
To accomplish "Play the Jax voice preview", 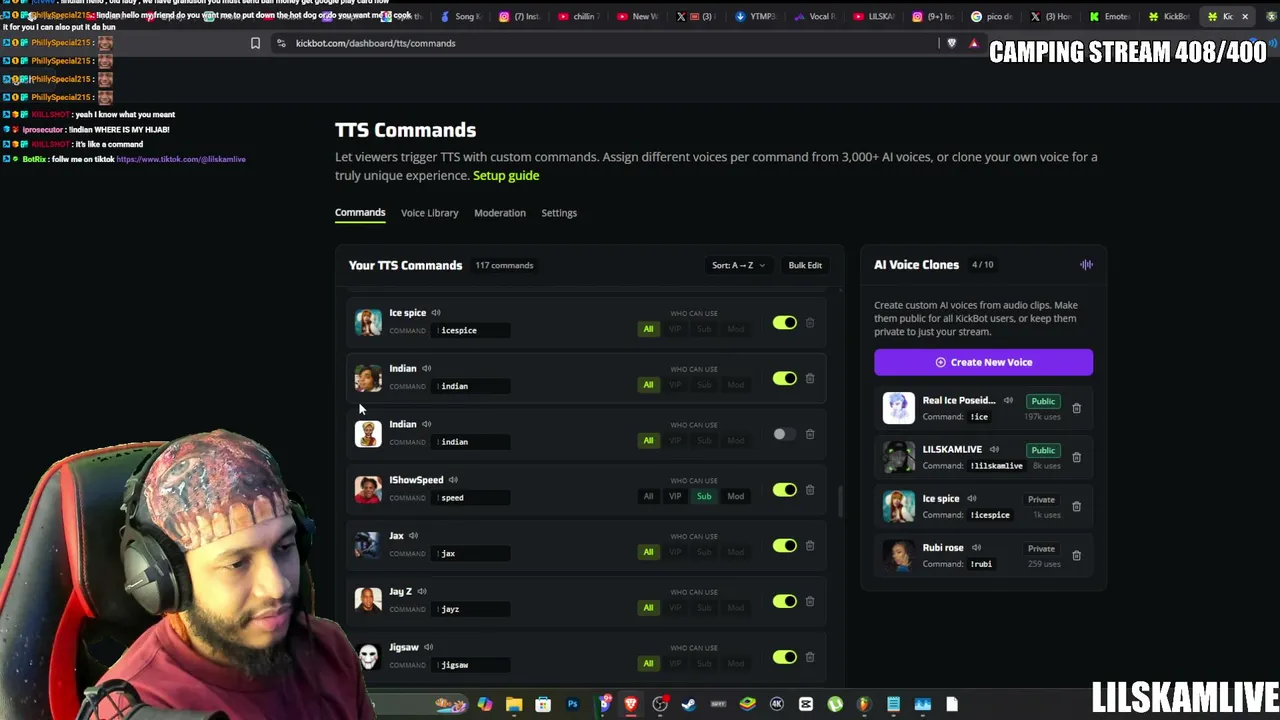I will [x=413, y=536].
